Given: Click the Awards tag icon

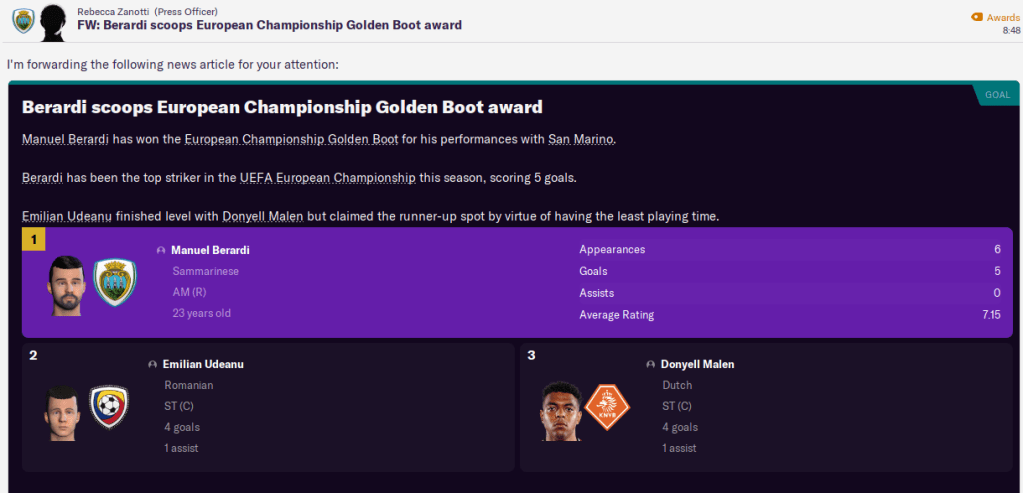Looking at the screenshot, I should pos(977,17).
